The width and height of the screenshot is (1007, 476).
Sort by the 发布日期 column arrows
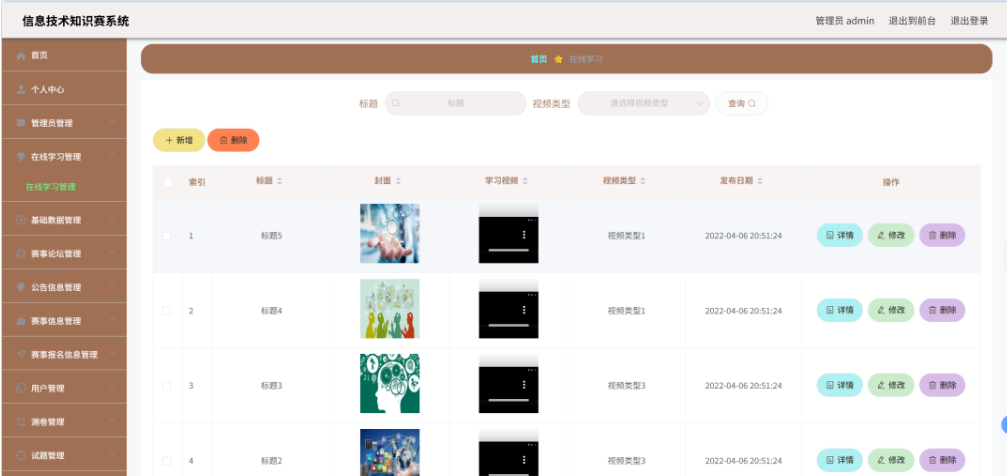760,181
